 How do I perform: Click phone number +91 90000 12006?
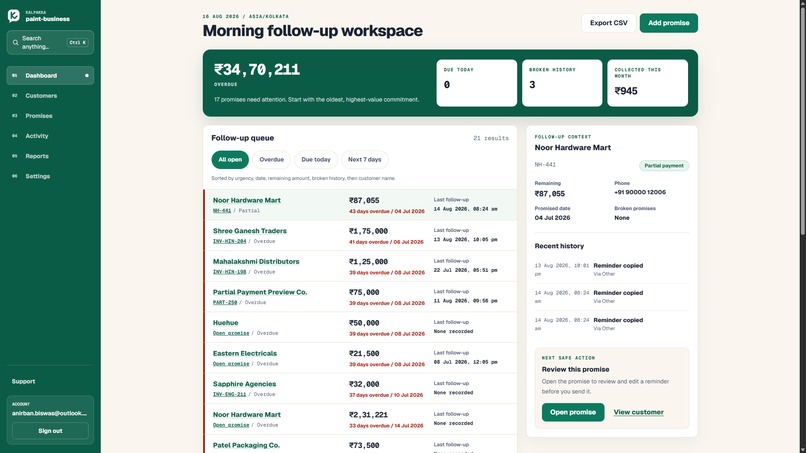[x=640, y=192]
